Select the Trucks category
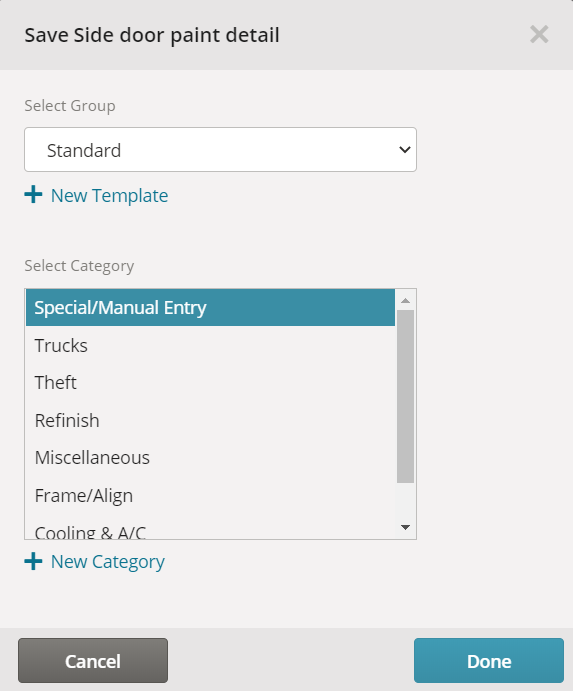Viewport: 573px width, 691px height. (x=210, y=346)
